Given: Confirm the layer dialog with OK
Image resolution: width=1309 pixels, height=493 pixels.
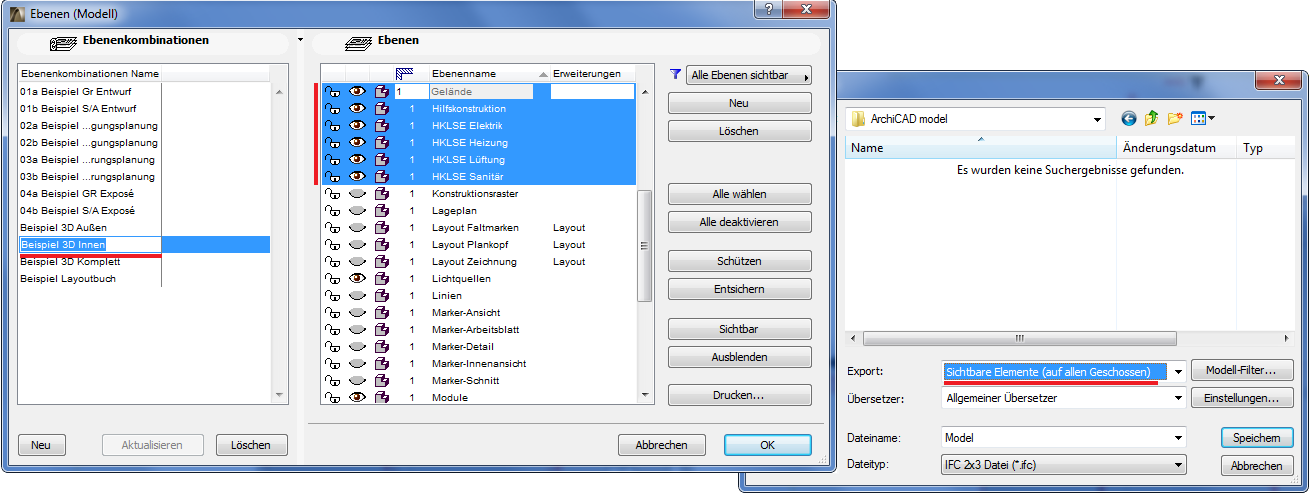Looking at the screenshot, I should click(768, 445).
